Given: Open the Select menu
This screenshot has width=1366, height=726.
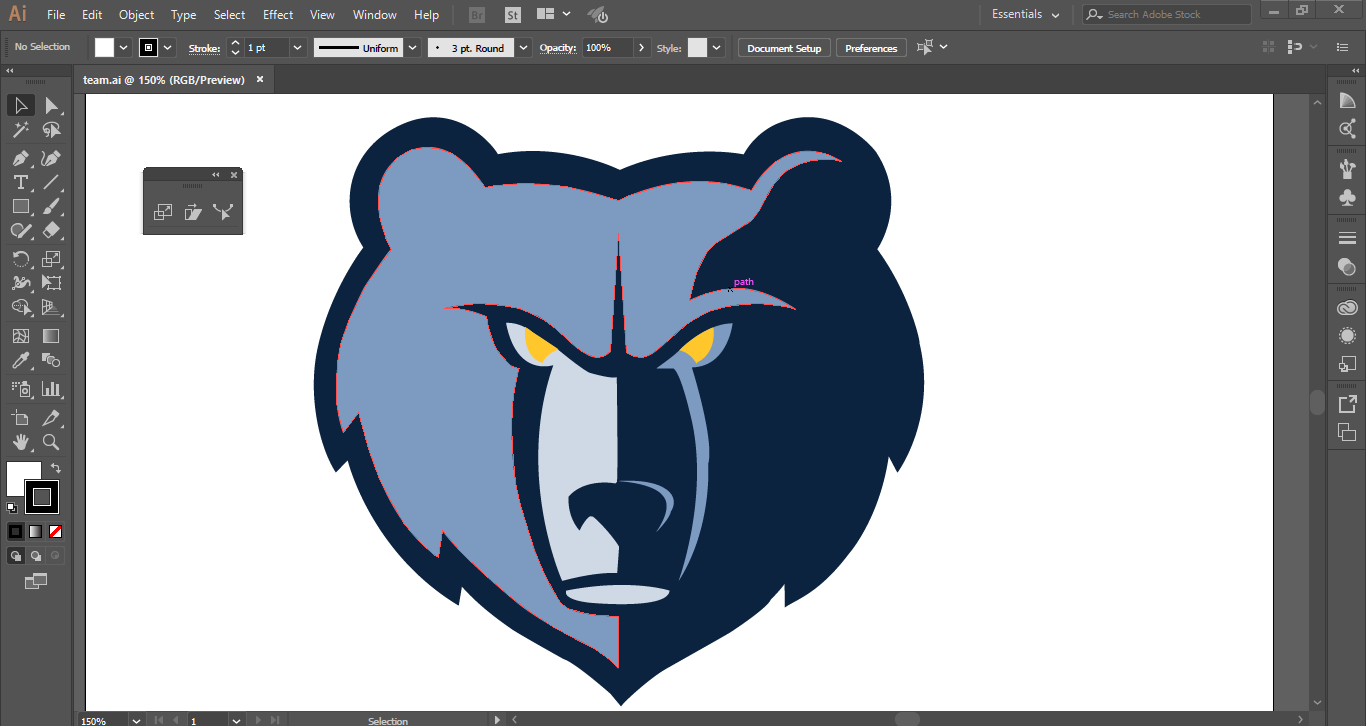Looking at the screenshot, I should click(229, 15).
